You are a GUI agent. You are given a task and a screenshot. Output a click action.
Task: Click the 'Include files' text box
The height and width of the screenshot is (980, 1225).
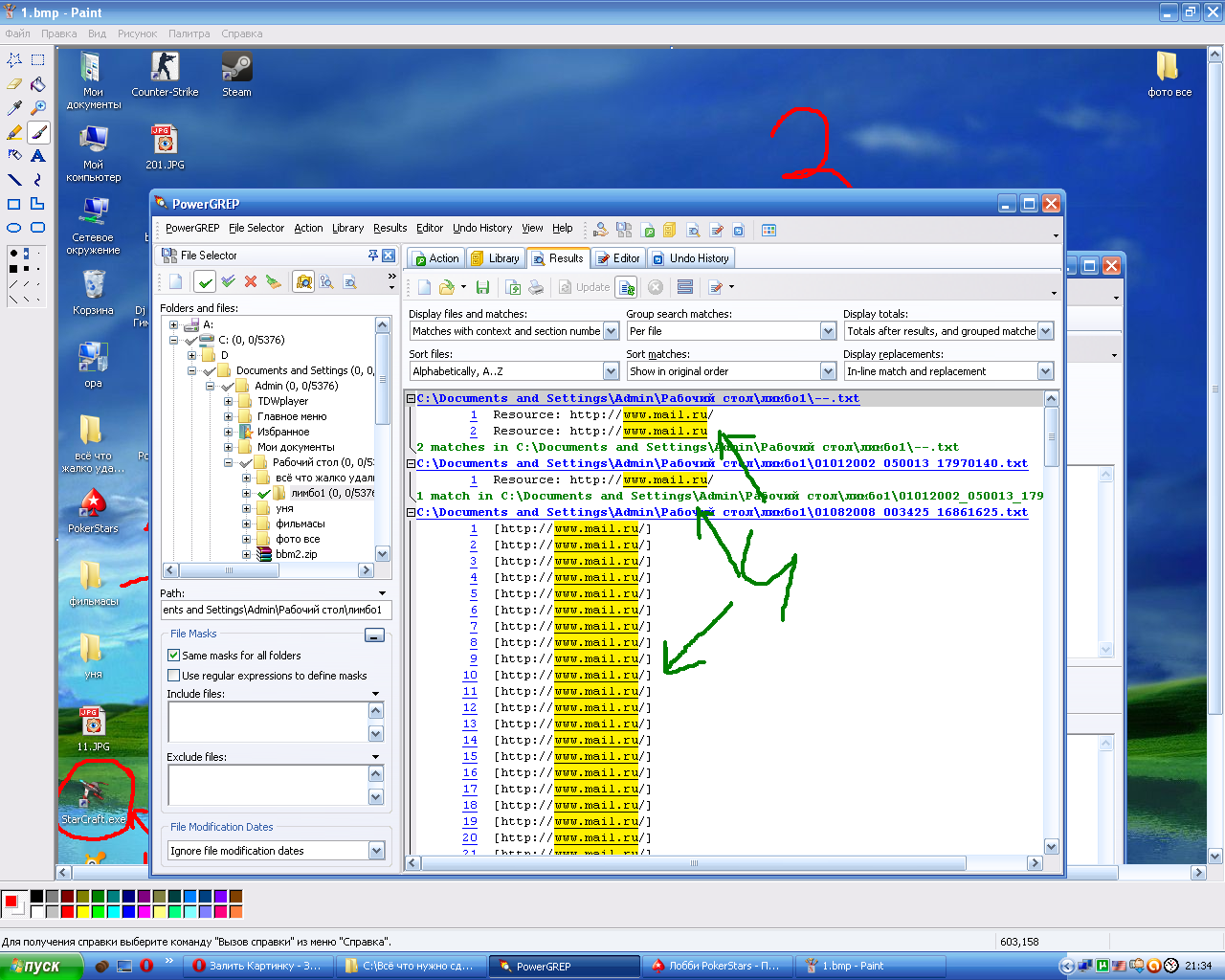click(268, 722)
